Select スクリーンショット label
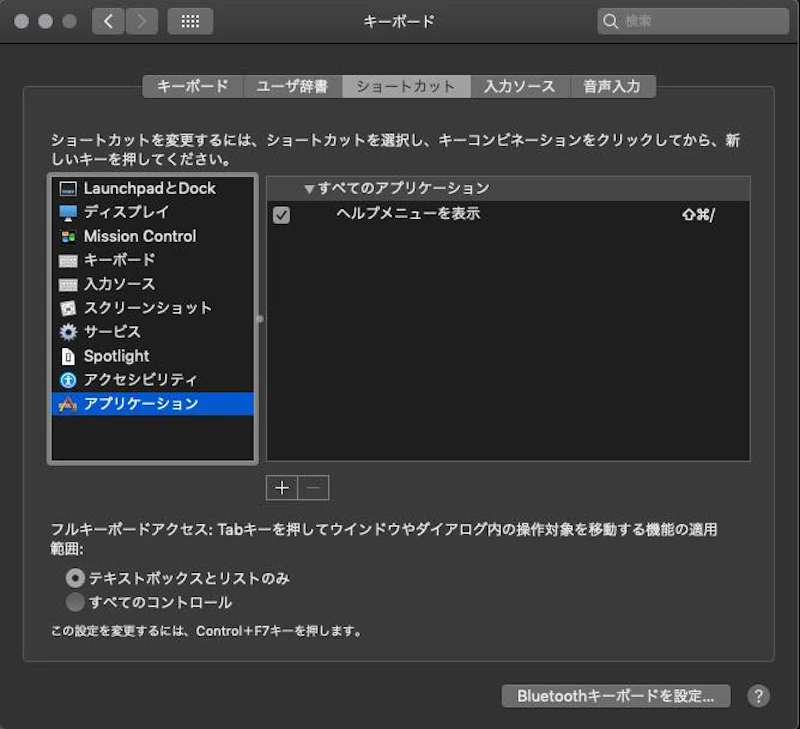 (147, 308)
